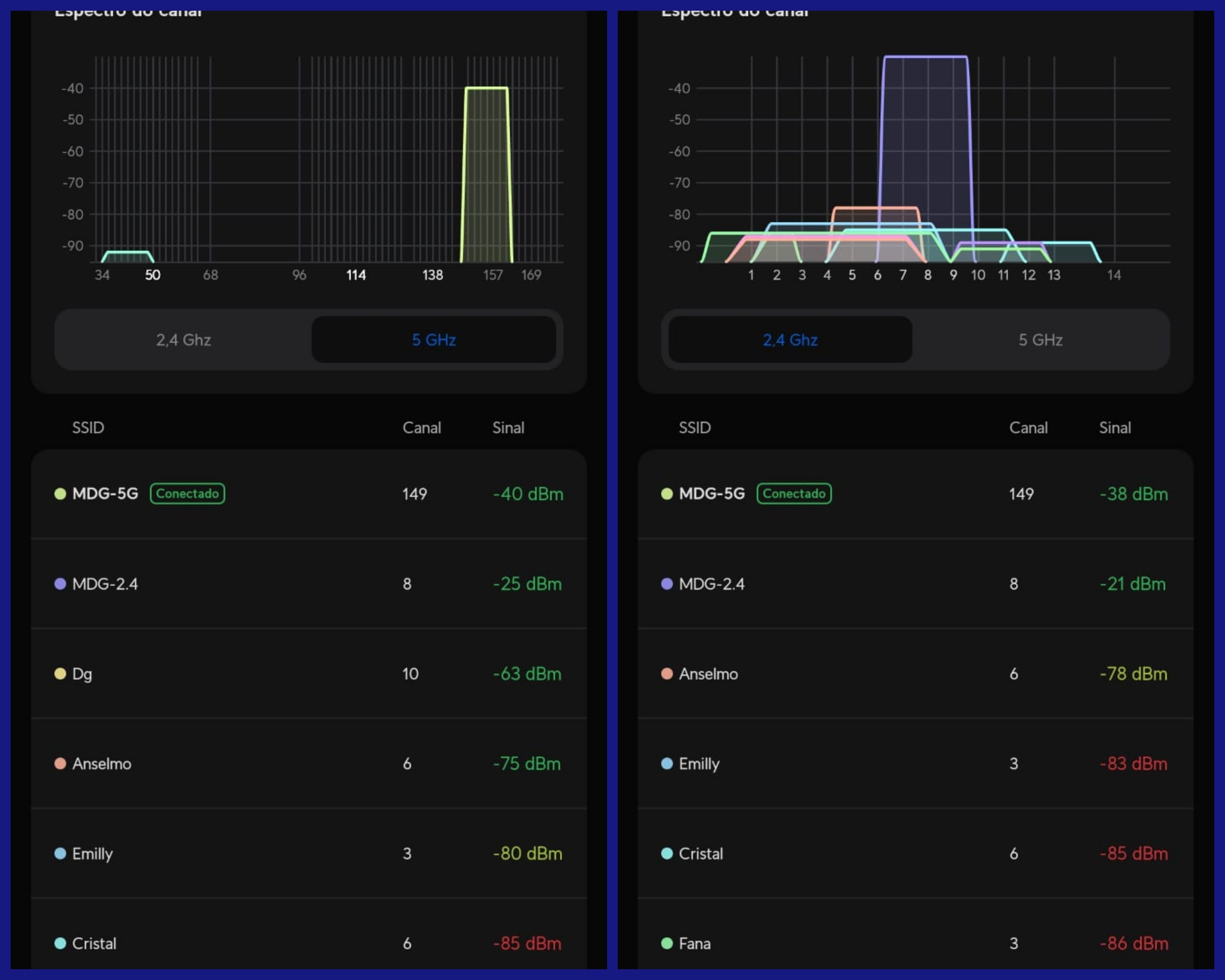Click the Conectado badge in right list
The image size is (1225, 980).
794,493
